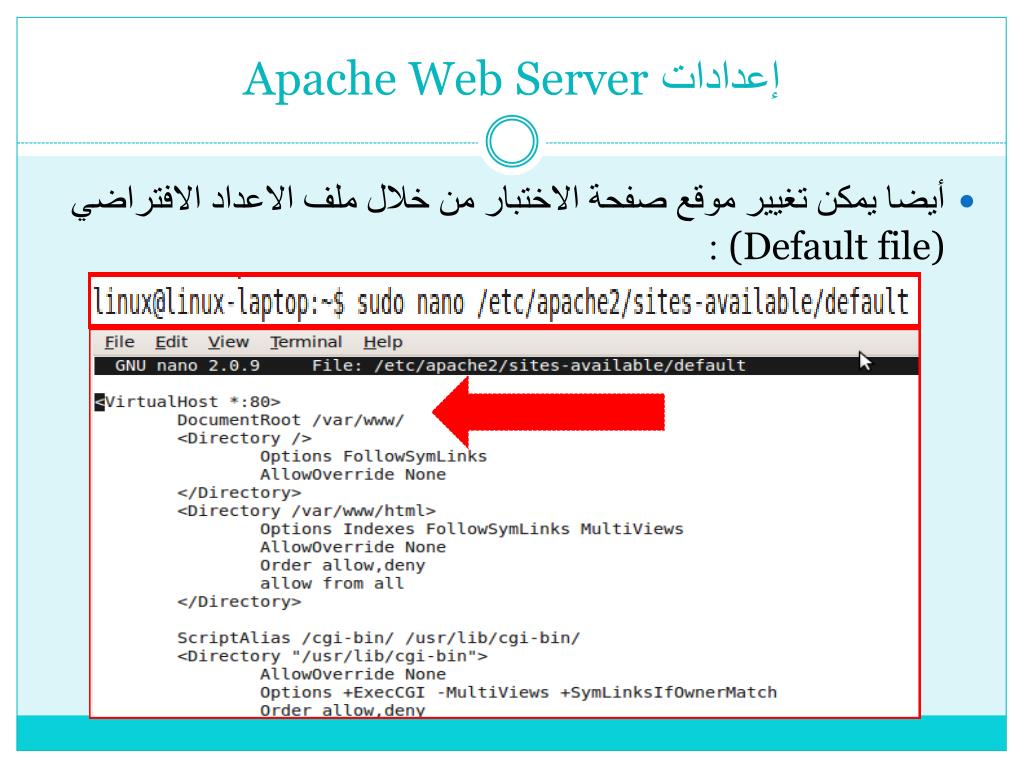The height and width of the screenshot is (768, 1024).
Task: Click the 'Order allow,deny' line above 'allow from all'
Action: pyautogui.click(x=342, y=566)
